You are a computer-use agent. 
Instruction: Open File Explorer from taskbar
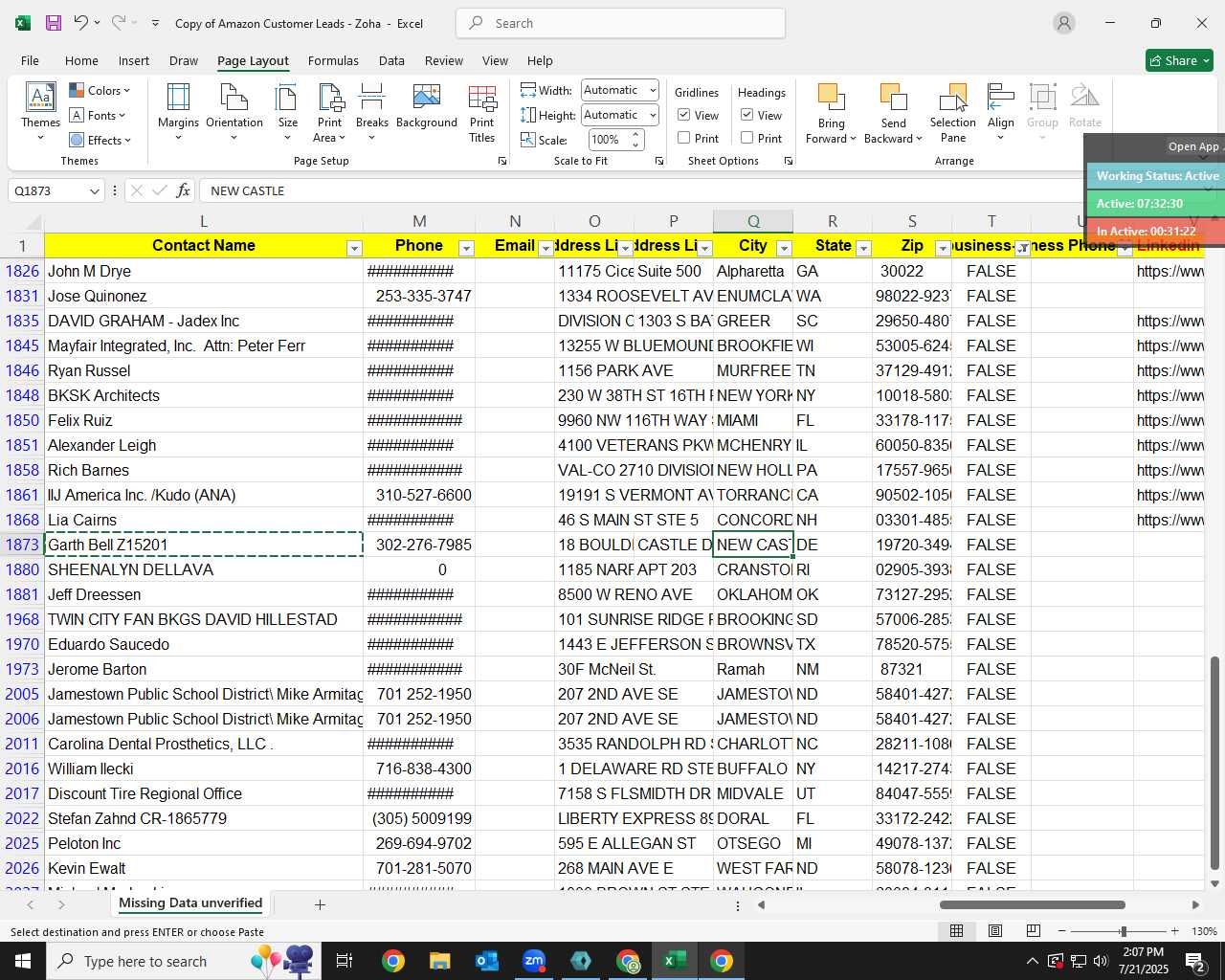pyautogui.click(x=439, y=960)
